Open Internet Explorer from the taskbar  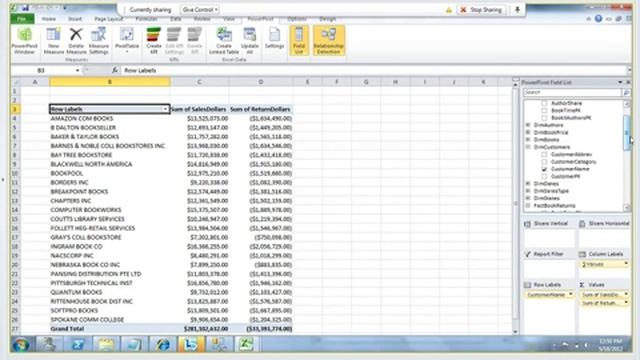click(163, 344)
